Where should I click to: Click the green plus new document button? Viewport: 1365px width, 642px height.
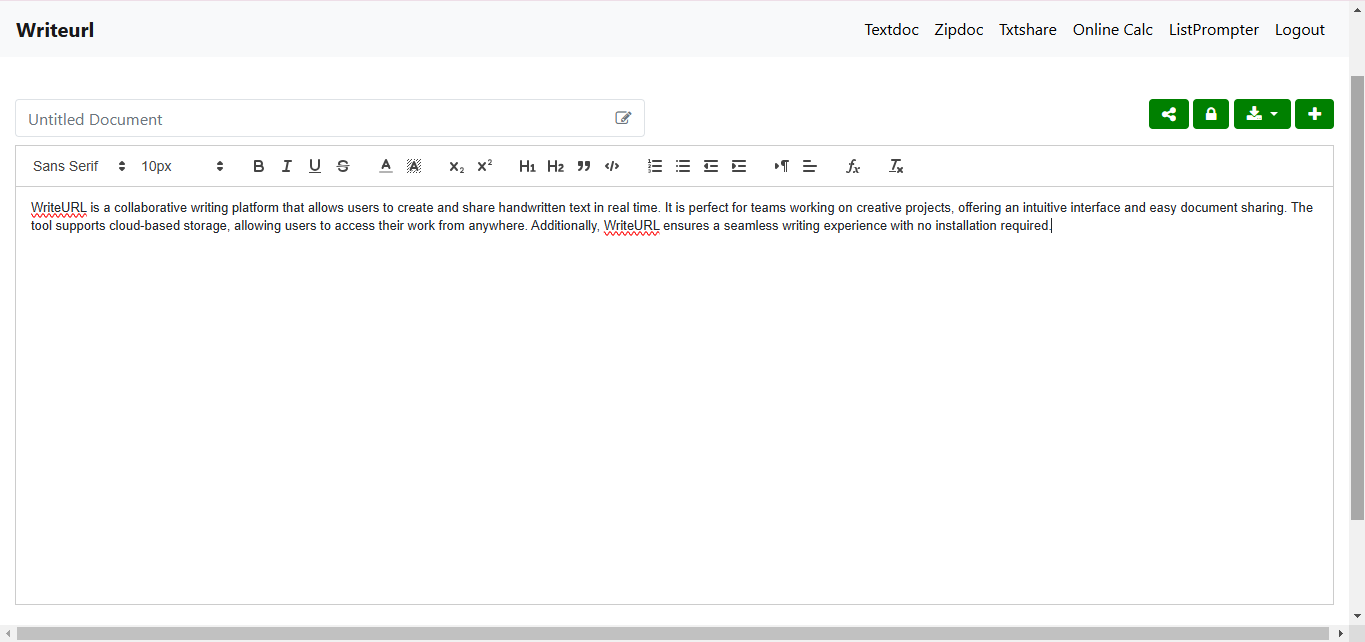(1314, 114)
